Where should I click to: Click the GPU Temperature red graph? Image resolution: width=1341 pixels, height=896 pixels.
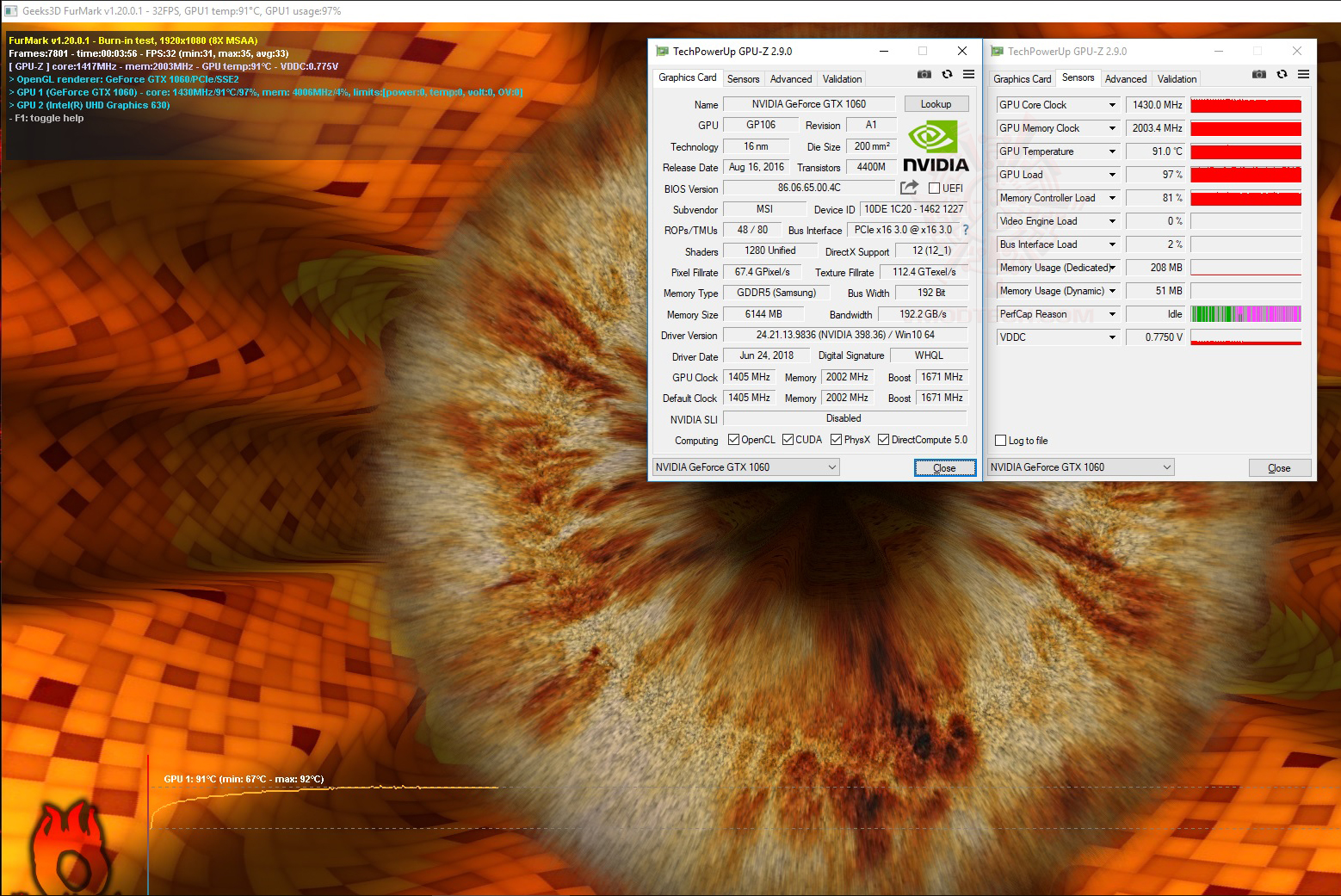[x=1245, y=151]
